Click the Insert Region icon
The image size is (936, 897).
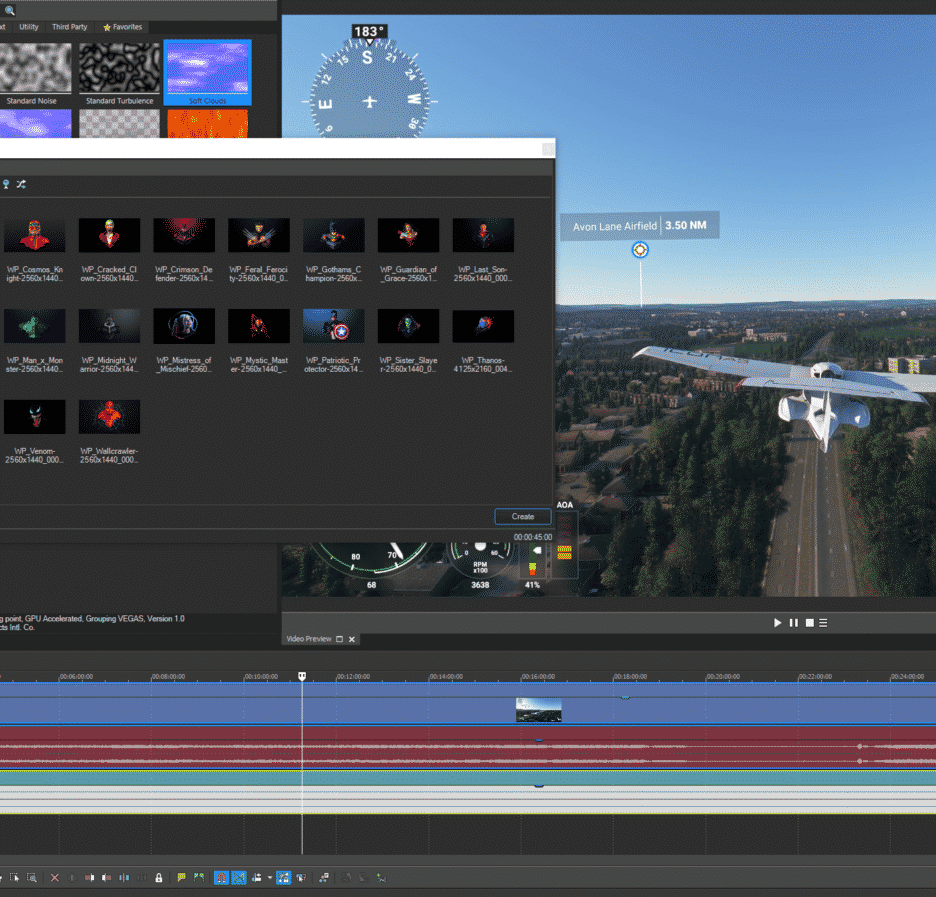[199, 877]
